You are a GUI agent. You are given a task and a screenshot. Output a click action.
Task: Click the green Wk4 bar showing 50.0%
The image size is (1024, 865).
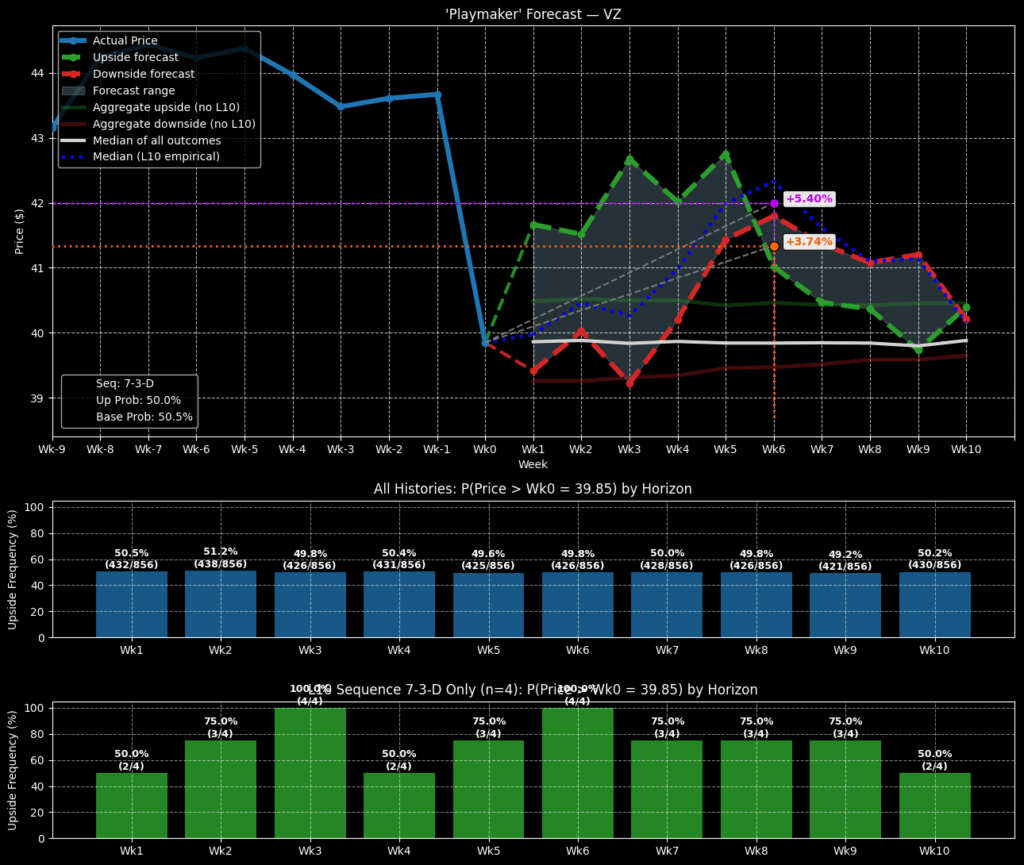(399, 805)
